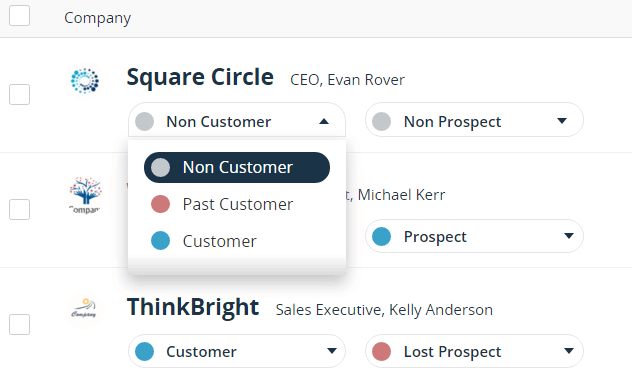The width and height of the screenshot is (632, 382).
Task: Click the tree company logo icon
Action: tap(85, 195)
